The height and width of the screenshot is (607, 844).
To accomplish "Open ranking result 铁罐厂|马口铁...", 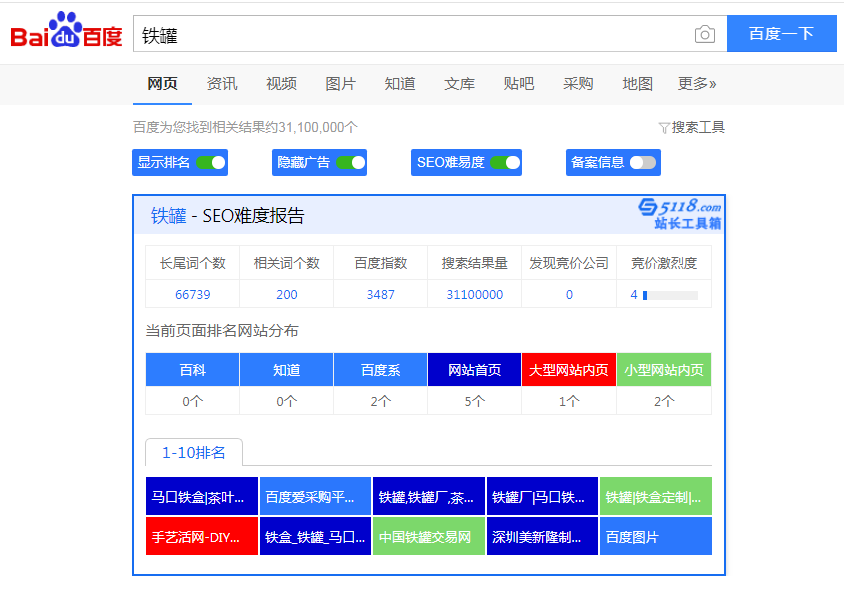I will click(543, 496).
